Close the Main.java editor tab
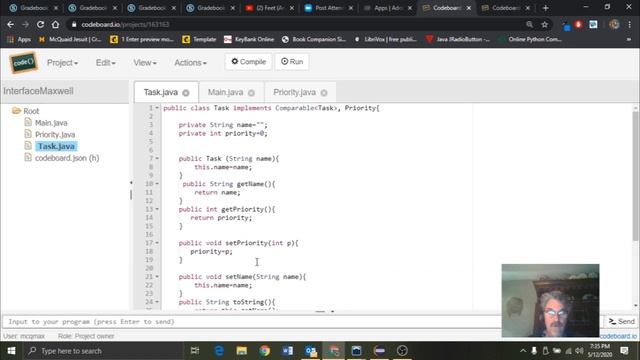 point(251,93)
